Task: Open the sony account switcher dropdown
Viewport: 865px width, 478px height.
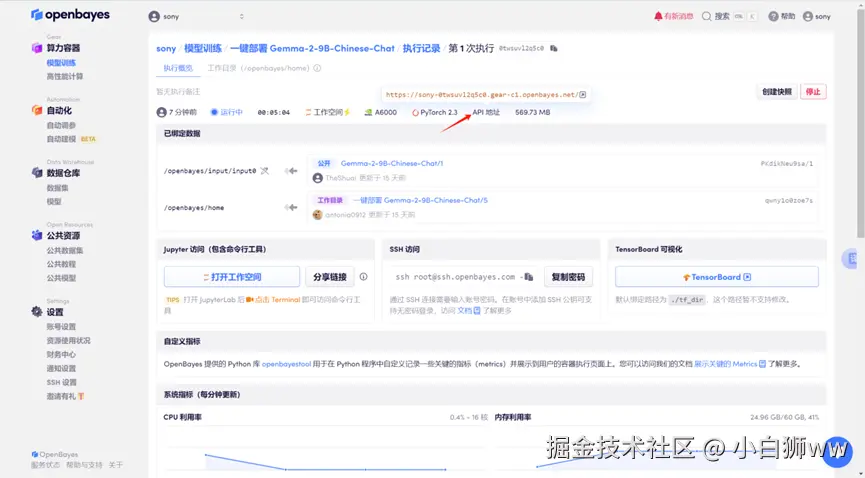Action: tap(197, 17)
